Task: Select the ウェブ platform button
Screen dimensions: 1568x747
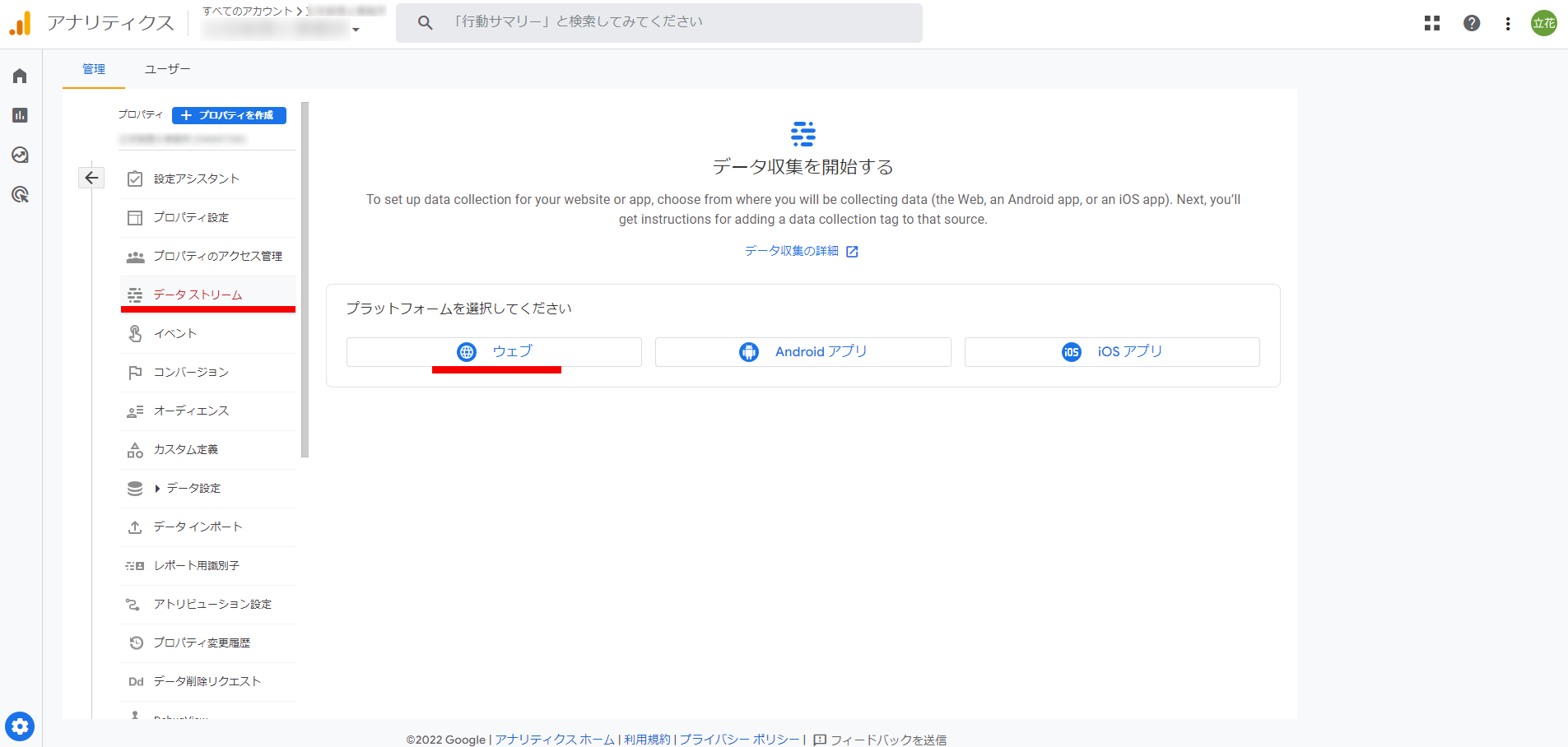Action: tap(494, 352)
